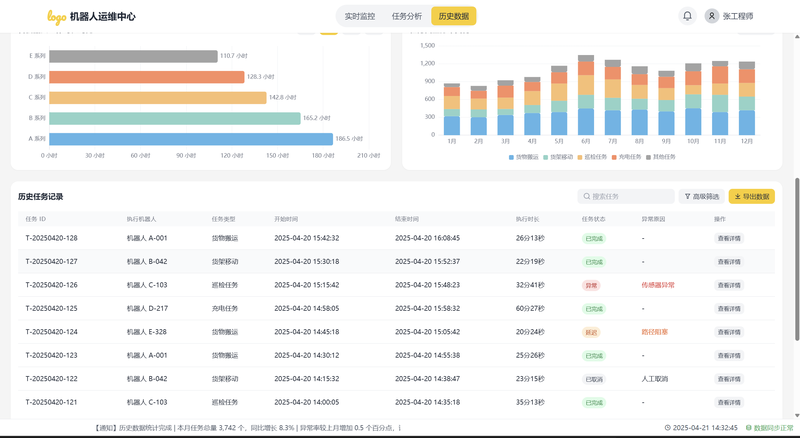Click 机器人 D-217 cell
This screenshot has height=438, width=800.
tap(147, 309)
